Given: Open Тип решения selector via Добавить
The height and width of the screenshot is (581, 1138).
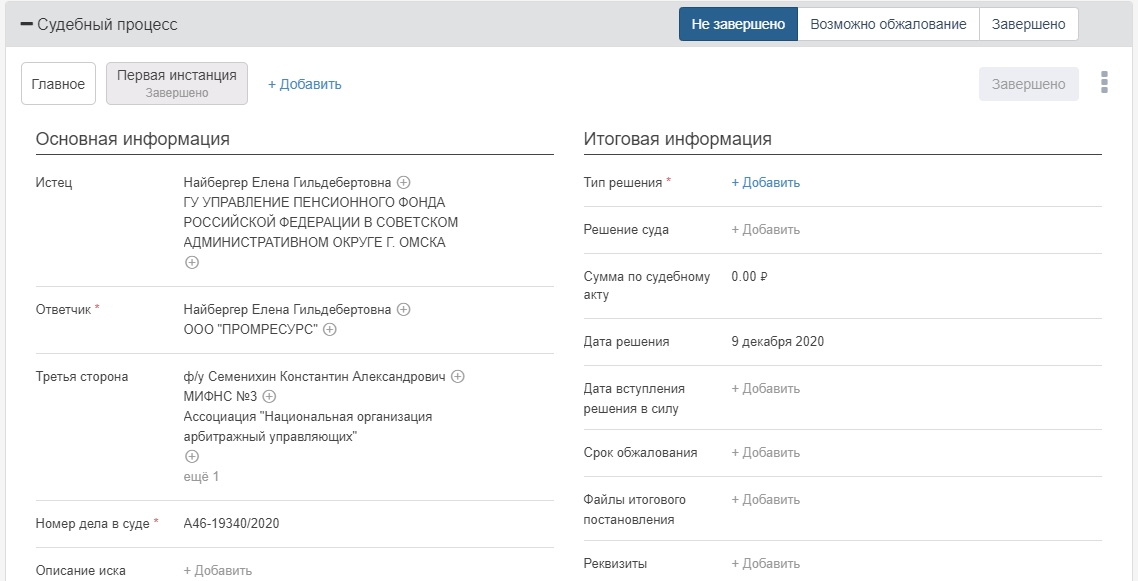Looking at the screenshot, I should 766,183.
